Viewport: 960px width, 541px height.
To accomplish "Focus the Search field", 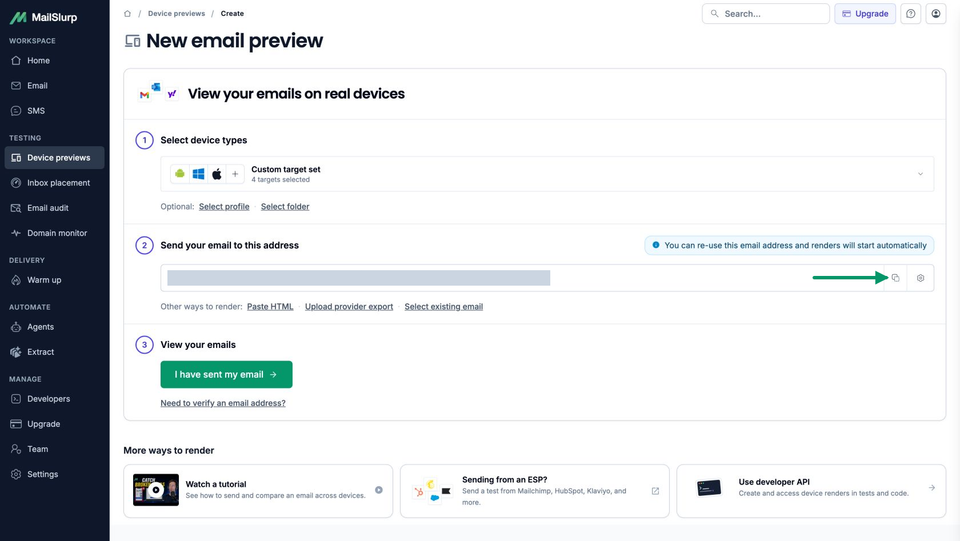I will click(x=765, y=13).
